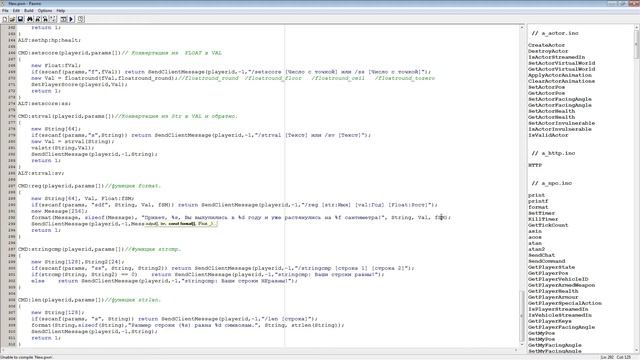Open the Edit menu
Viewport: 640px width, 360px height.
(16, 11)
